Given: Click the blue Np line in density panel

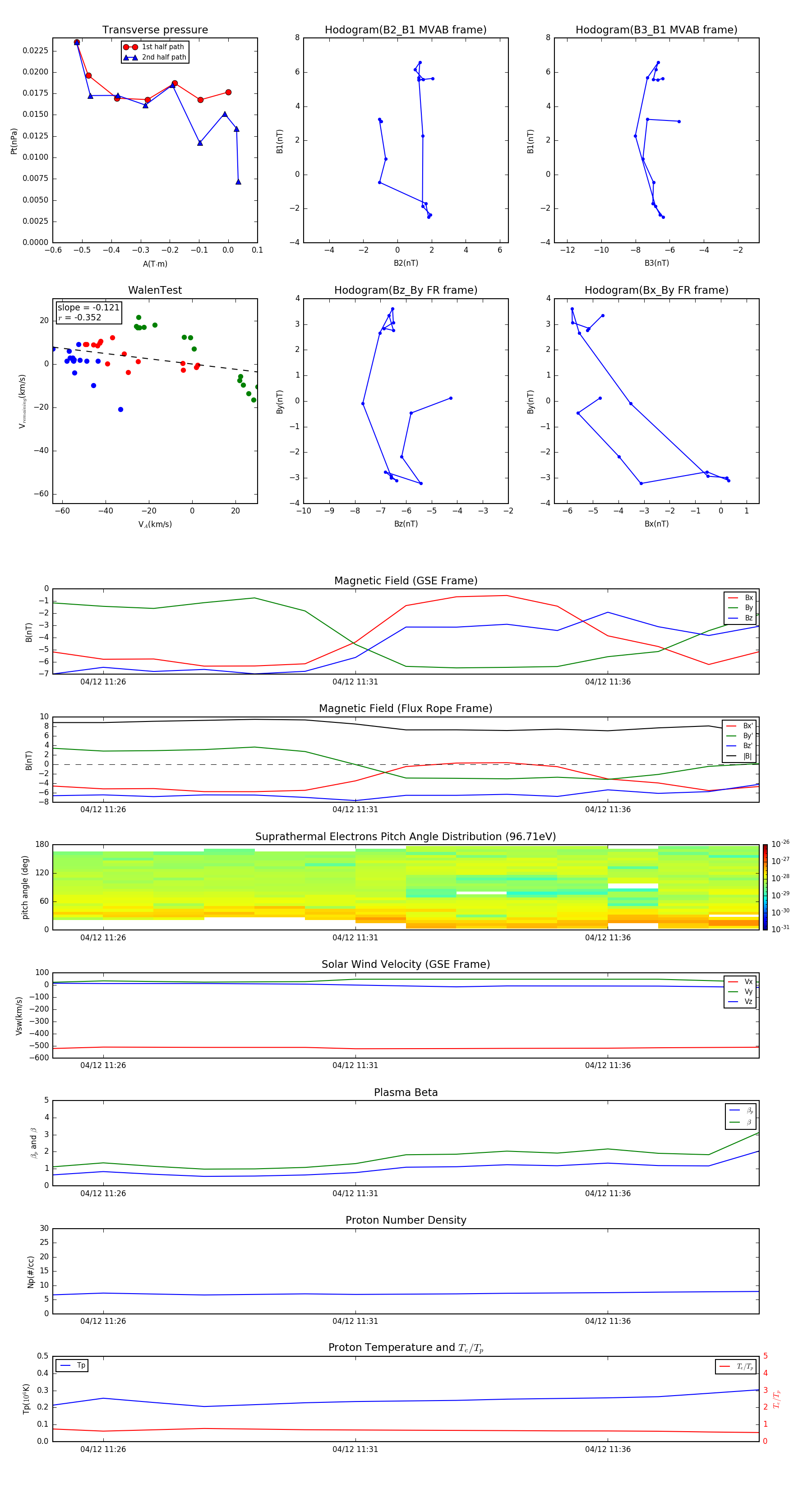Looking at the screenshot, I should click(x=406, y=1294).
